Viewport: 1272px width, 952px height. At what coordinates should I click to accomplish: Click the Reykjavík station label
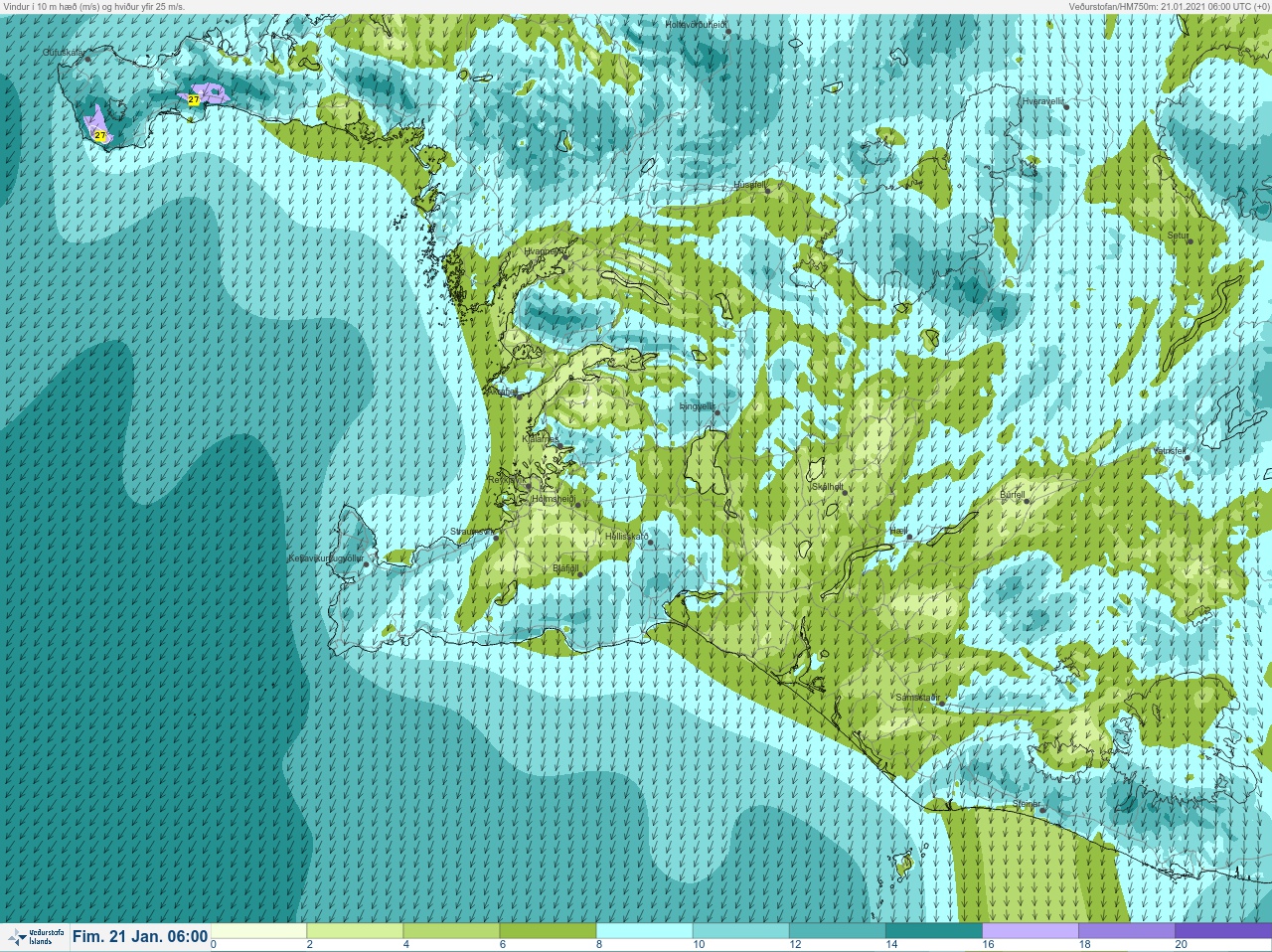(507, 480)
